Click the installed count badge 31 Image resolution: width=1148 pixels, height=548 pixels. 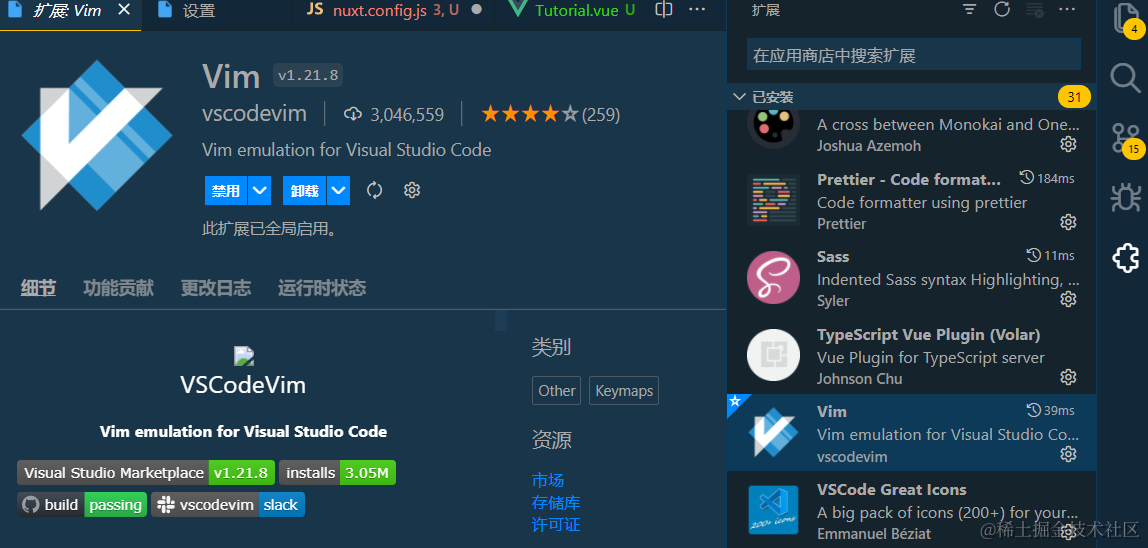coord(1074,97)
